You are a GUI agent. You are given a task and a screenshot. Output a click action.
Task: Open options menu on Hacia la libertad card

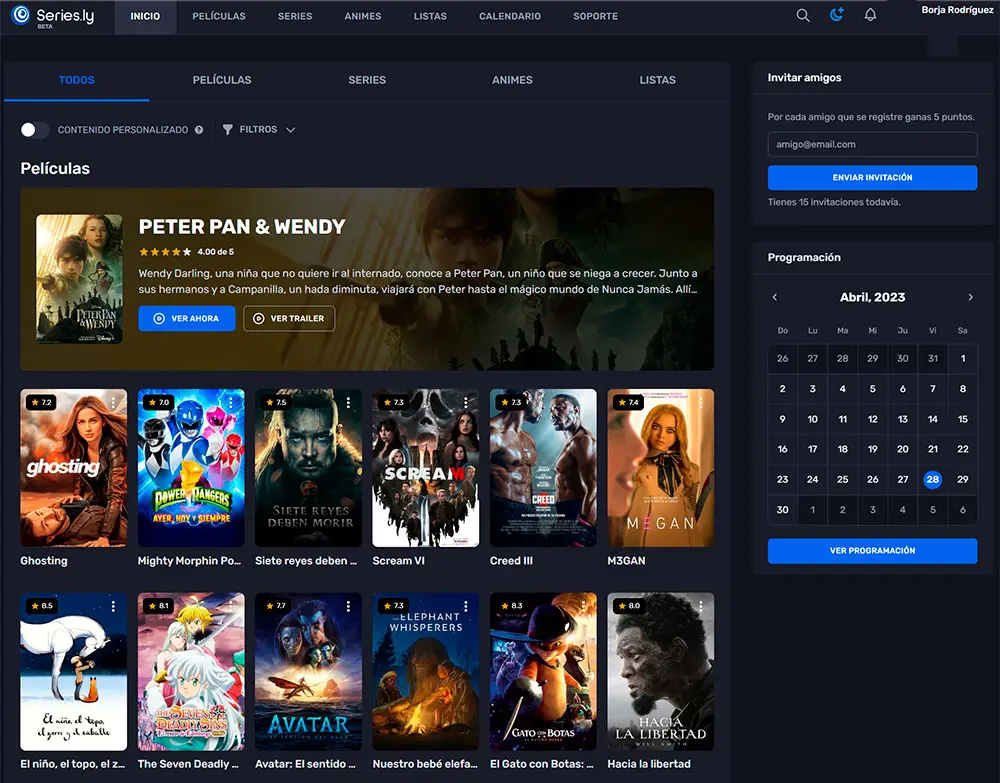tap(700, 606)
